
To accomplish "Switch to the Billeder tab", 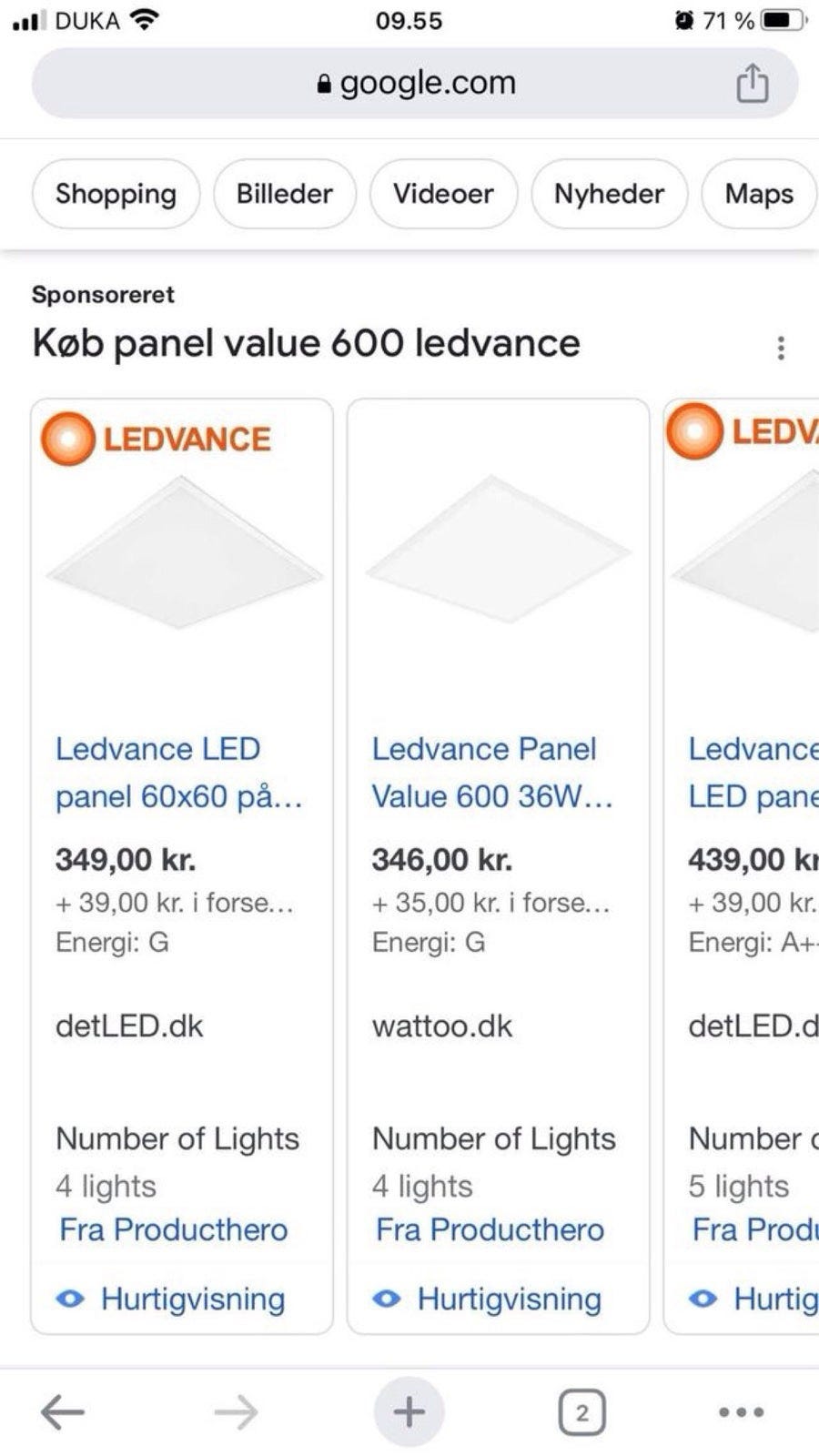I will point(284,194).
